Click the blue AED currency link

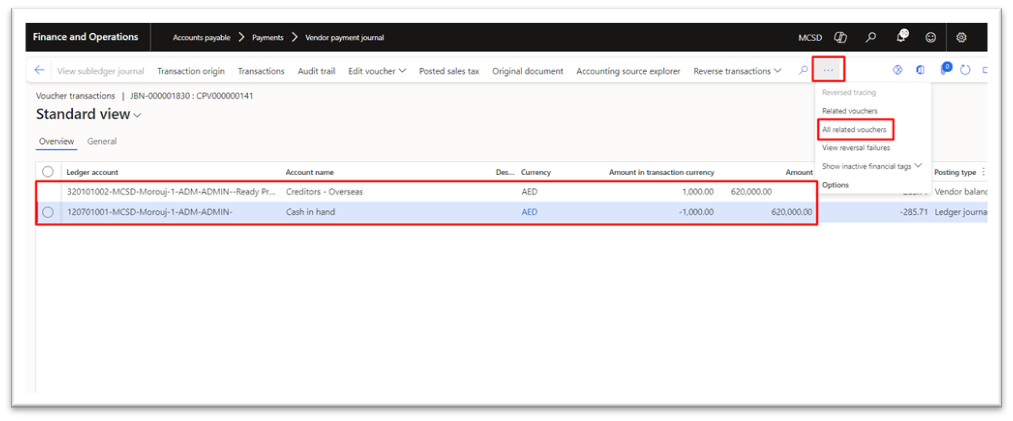tap(530, 212)
